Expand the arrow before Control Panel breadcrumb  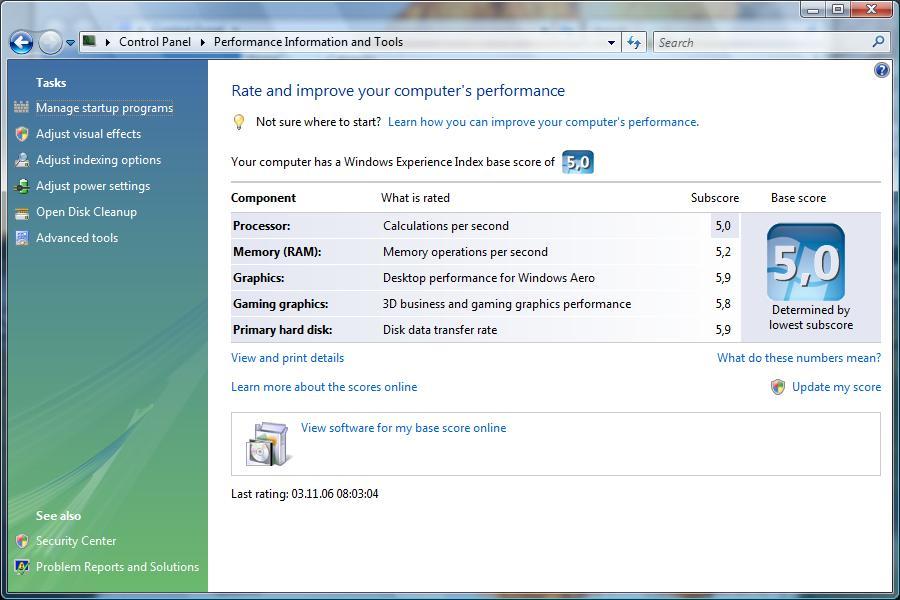[x=107, y=42]
